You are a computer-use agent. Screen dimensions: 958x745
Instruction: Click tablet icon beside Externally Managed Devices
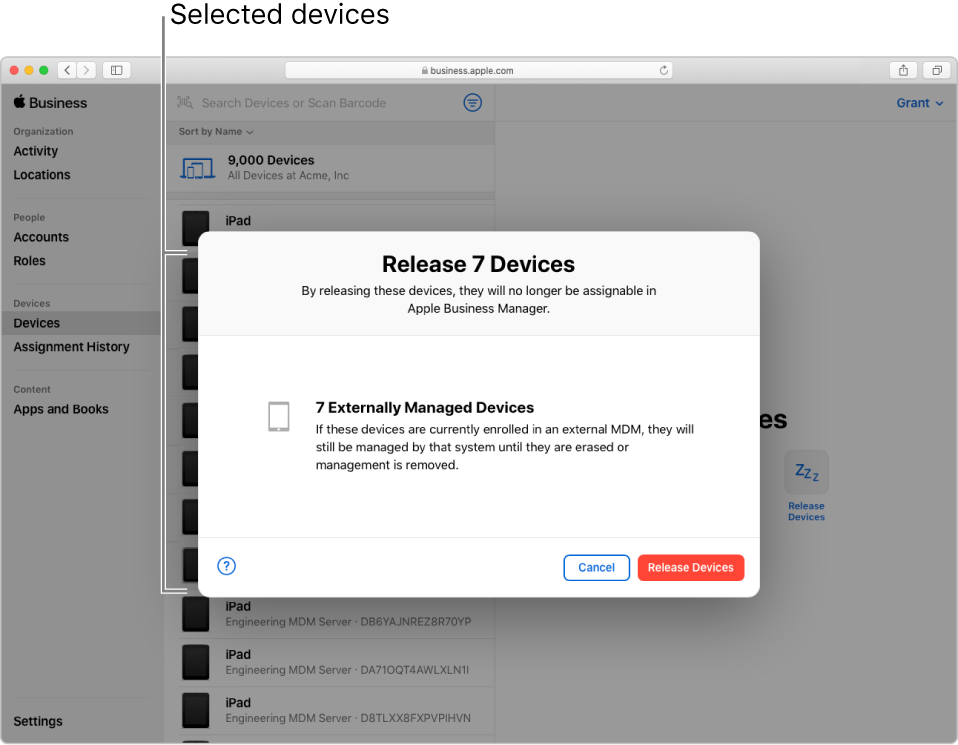(279, 417)
